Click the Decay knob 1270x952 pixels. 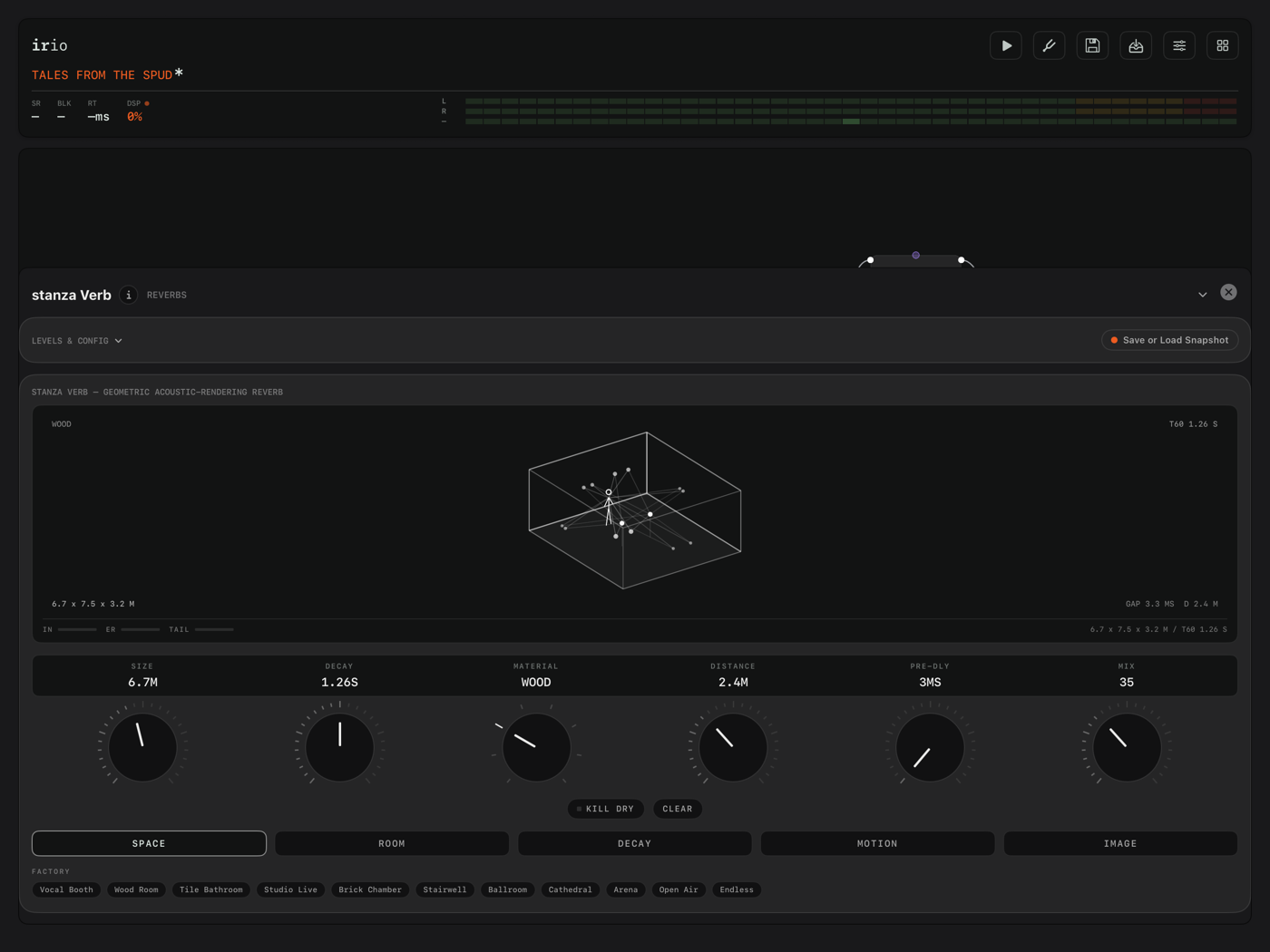pos(339,747)
